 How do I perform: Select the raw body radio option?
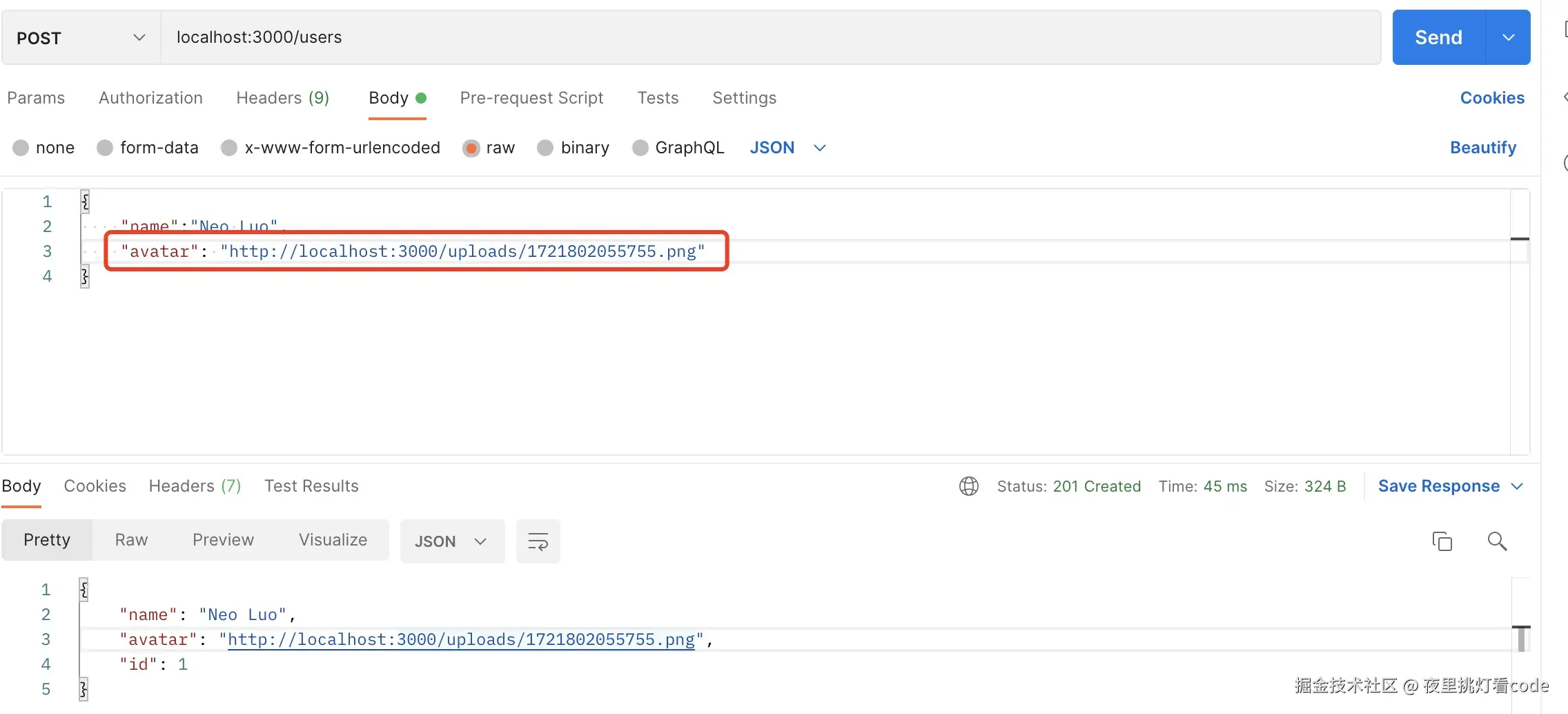471,148
